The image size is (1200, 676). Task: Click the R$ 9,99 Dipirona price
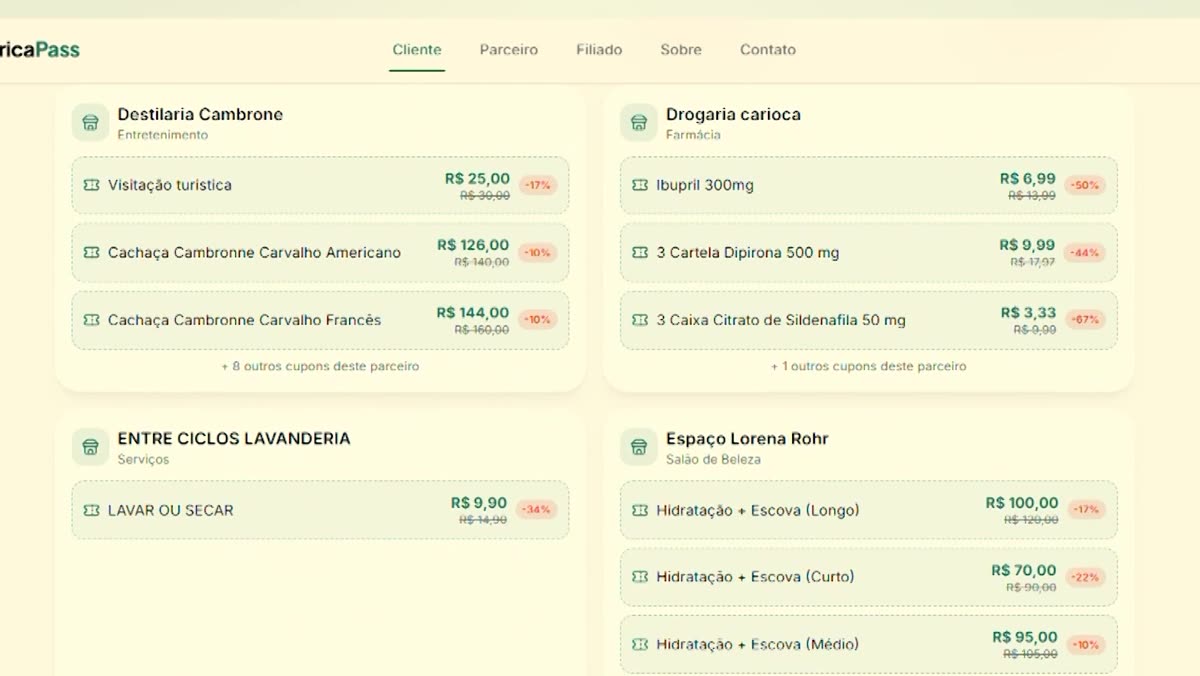pyautogui.click(x=1028, y=245)
